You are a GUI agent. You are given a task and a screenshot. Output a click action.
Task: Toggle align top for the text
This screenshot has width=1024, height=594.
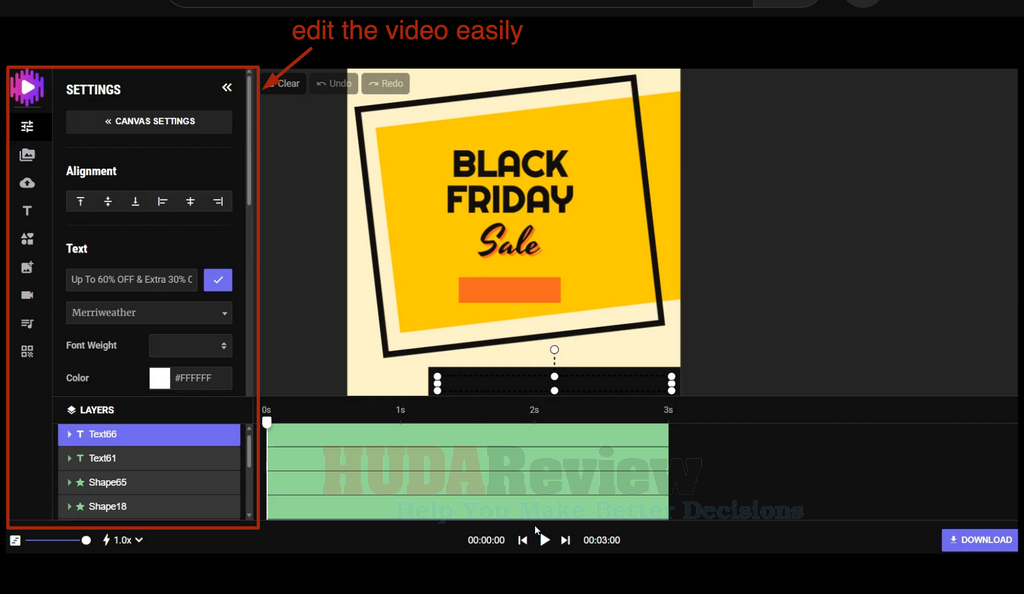pos(80,201)
